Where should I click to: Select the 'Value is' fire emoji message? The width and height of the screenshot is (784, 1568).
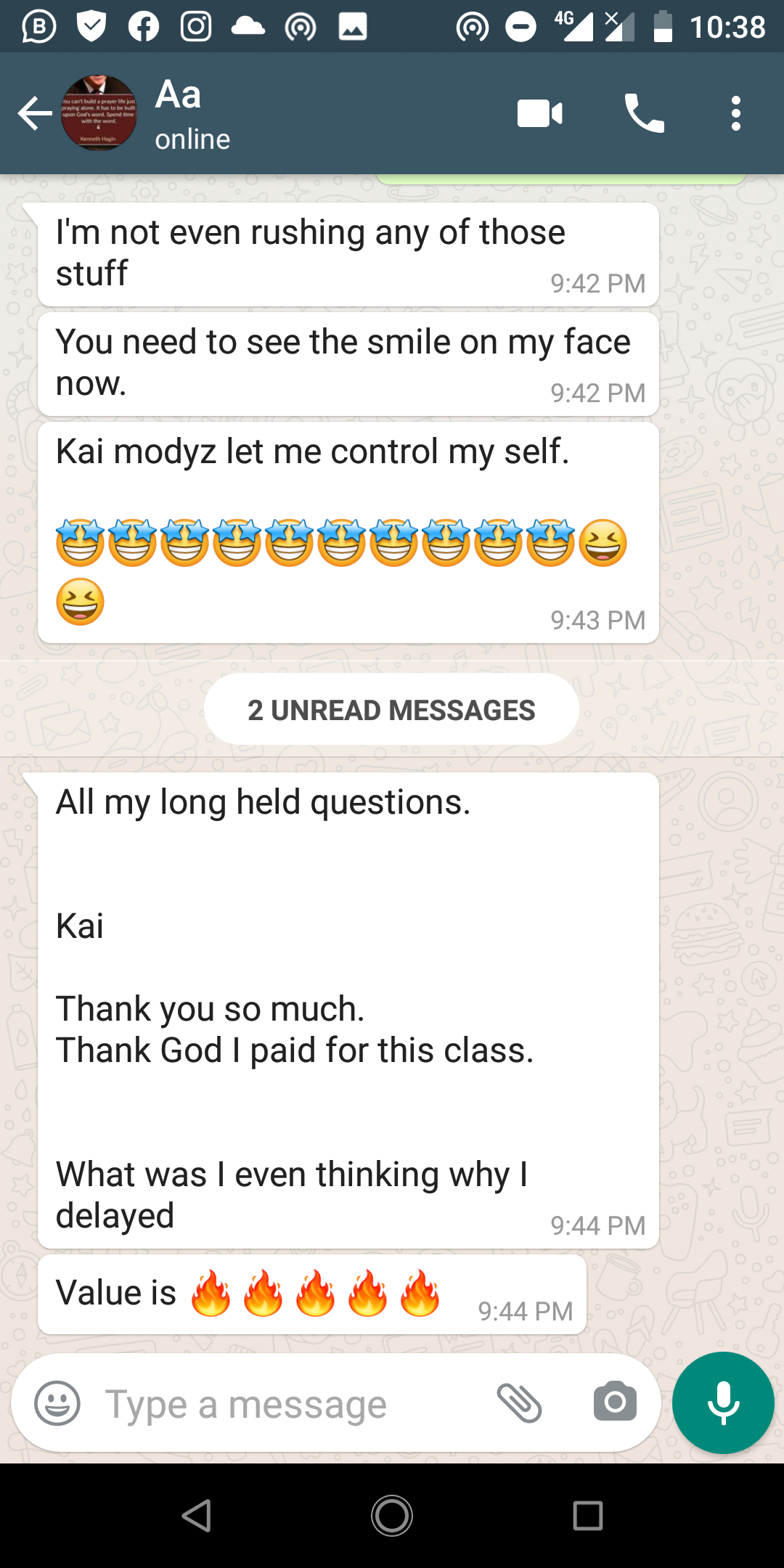click(312, 1294)
